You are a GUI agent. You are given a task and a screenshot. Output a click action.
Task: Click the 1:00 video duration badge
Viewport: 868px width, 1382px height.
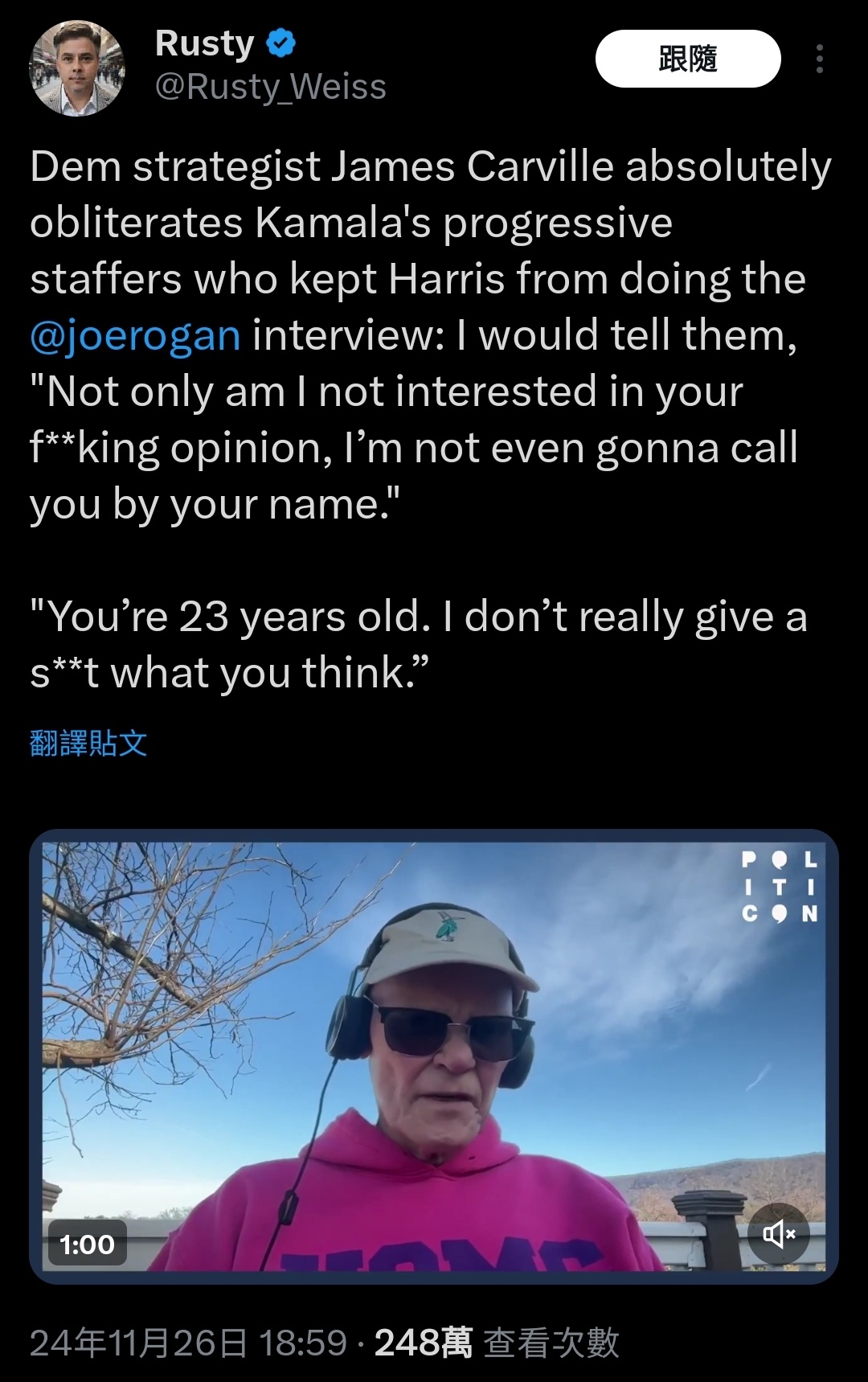point(87,1244)
